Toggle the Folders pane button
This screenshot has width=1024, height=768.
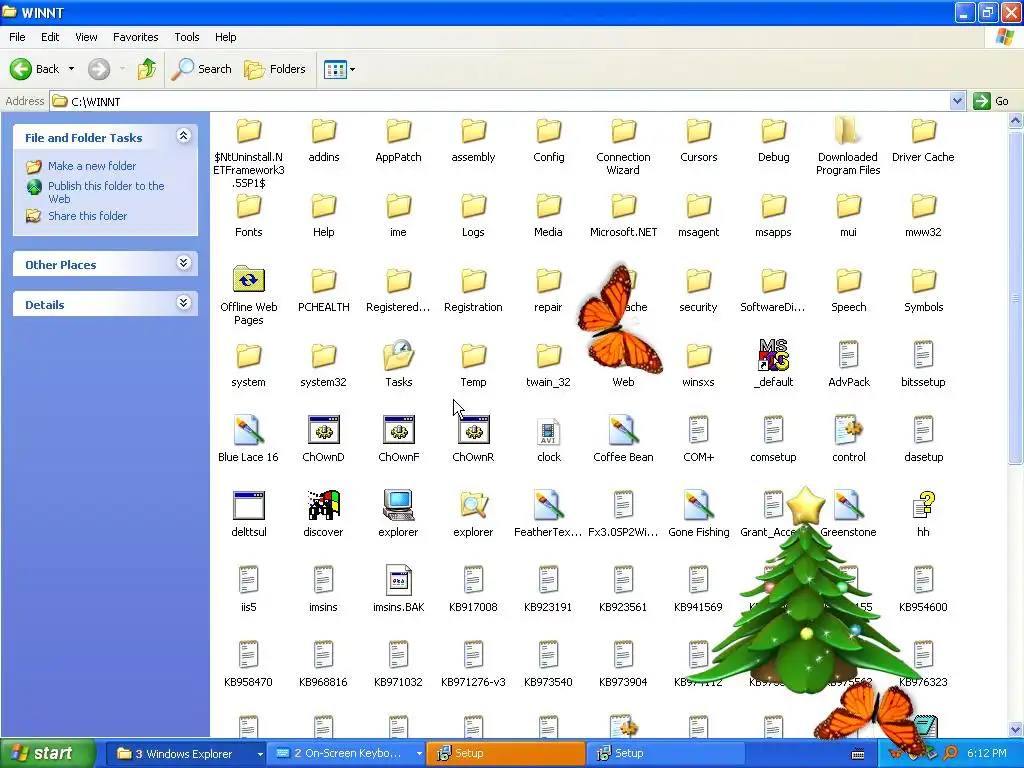pos(274,69)
